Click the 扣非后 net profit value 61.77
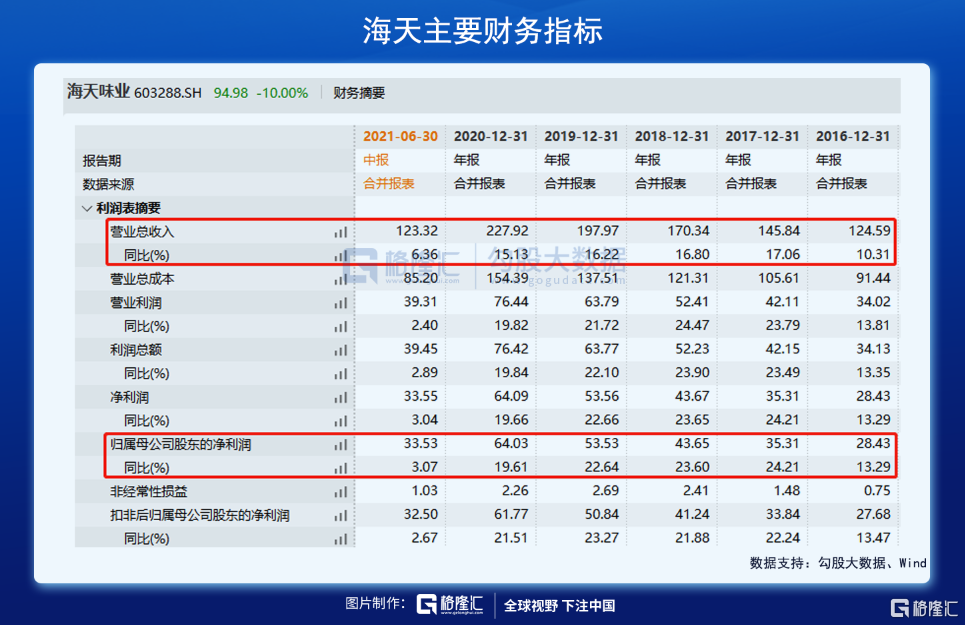 (511, 514)
